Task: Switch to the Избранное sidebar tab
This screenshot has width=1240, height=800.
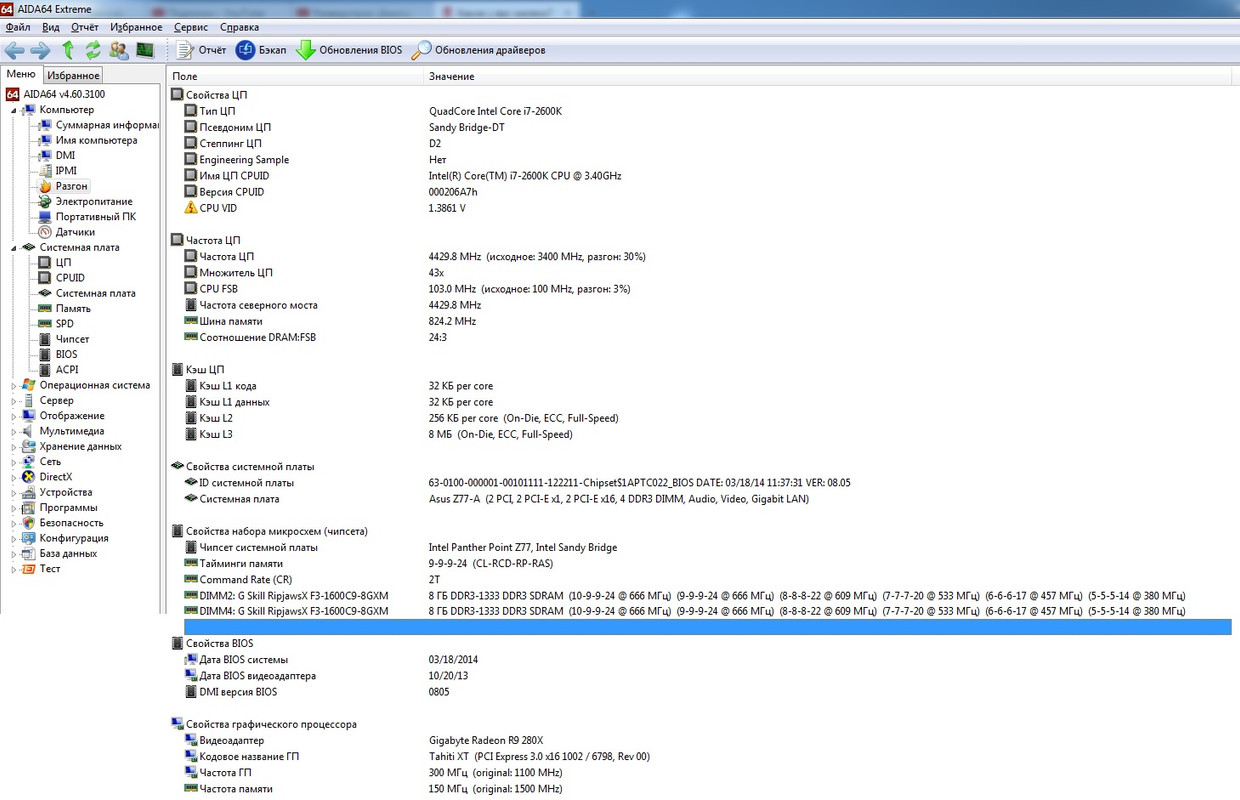Action: click(73, 75)
